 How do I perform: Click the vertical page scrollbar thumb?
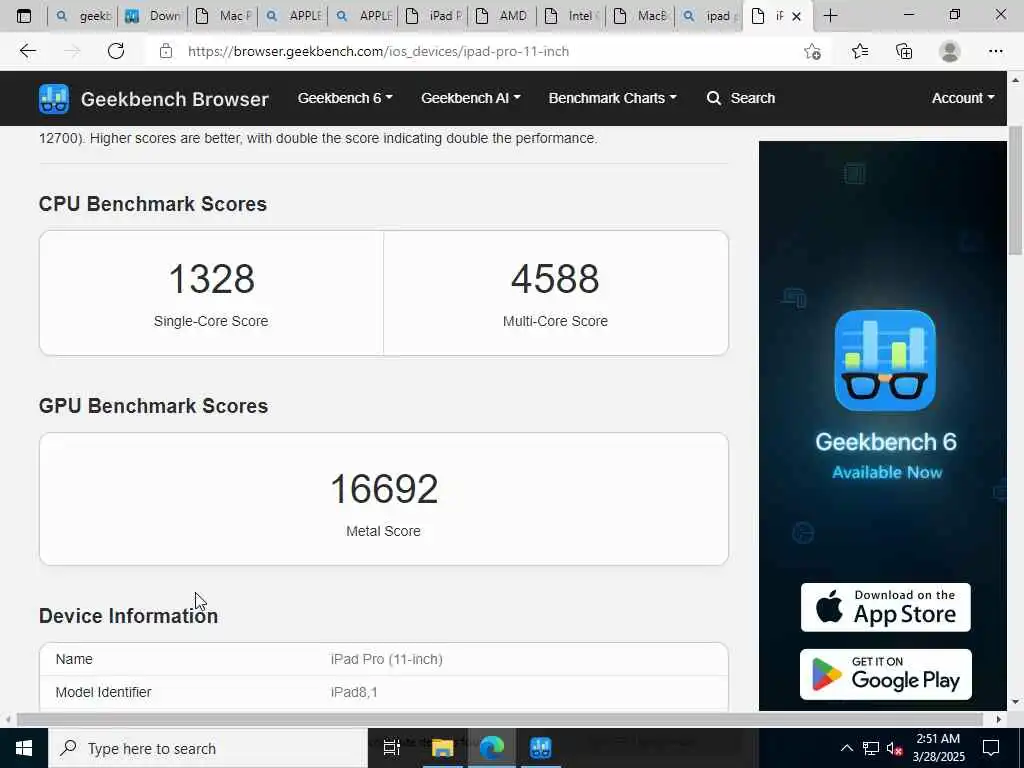pos(1016,191)
